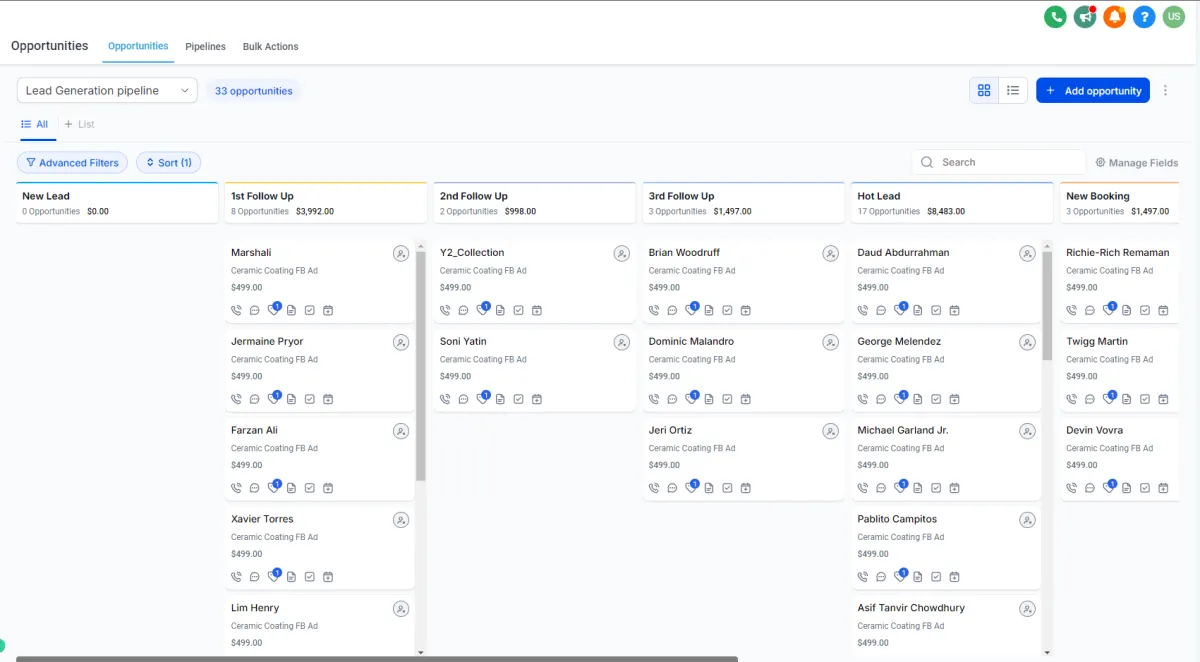This screenshot has height=662, width=1200.
Task: Open Advanced Filters
Action: tap(72, 163)
